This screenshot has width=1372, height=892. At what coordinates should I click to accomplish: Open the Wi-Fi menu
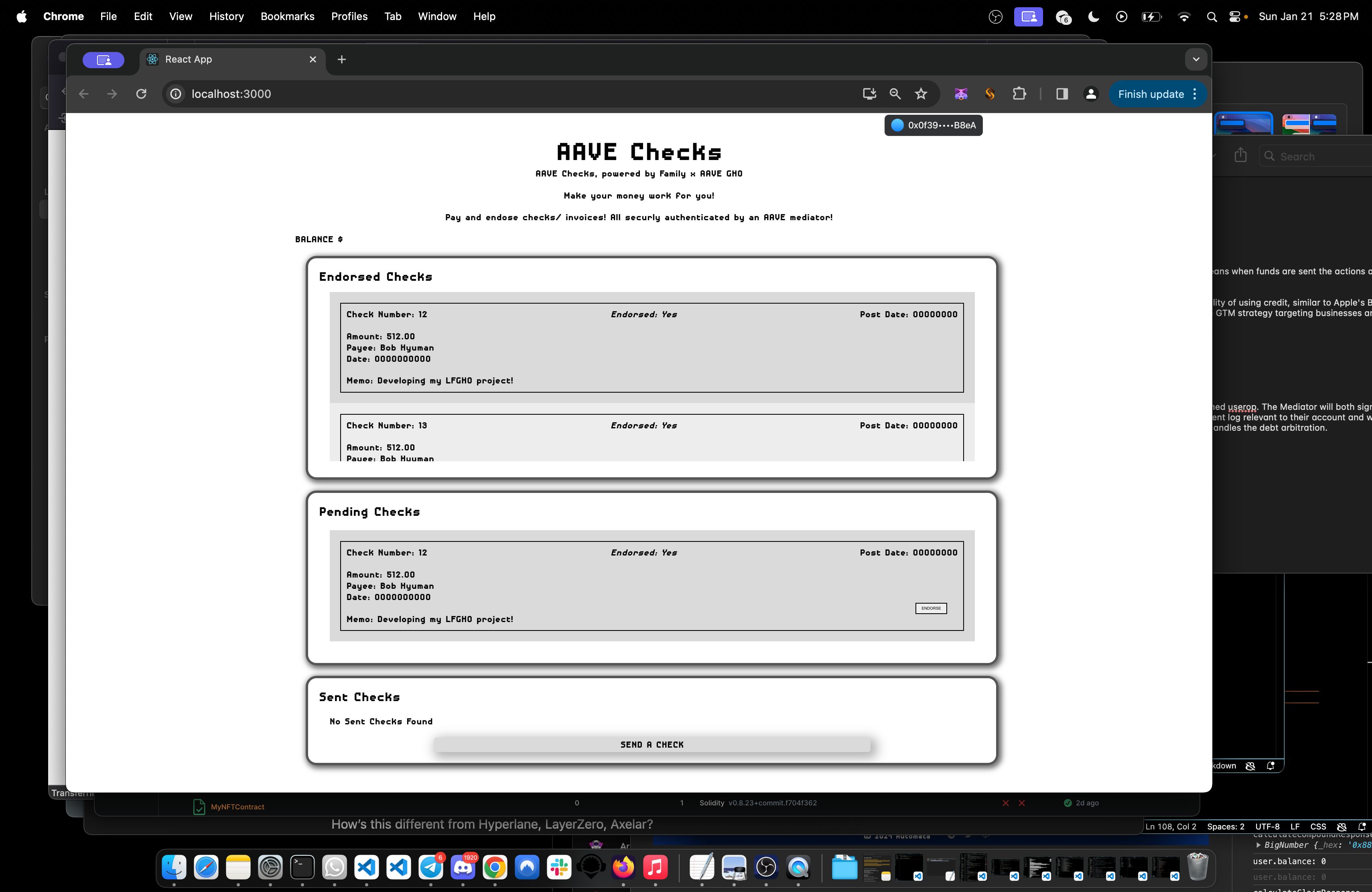(x=1183, y=17)
